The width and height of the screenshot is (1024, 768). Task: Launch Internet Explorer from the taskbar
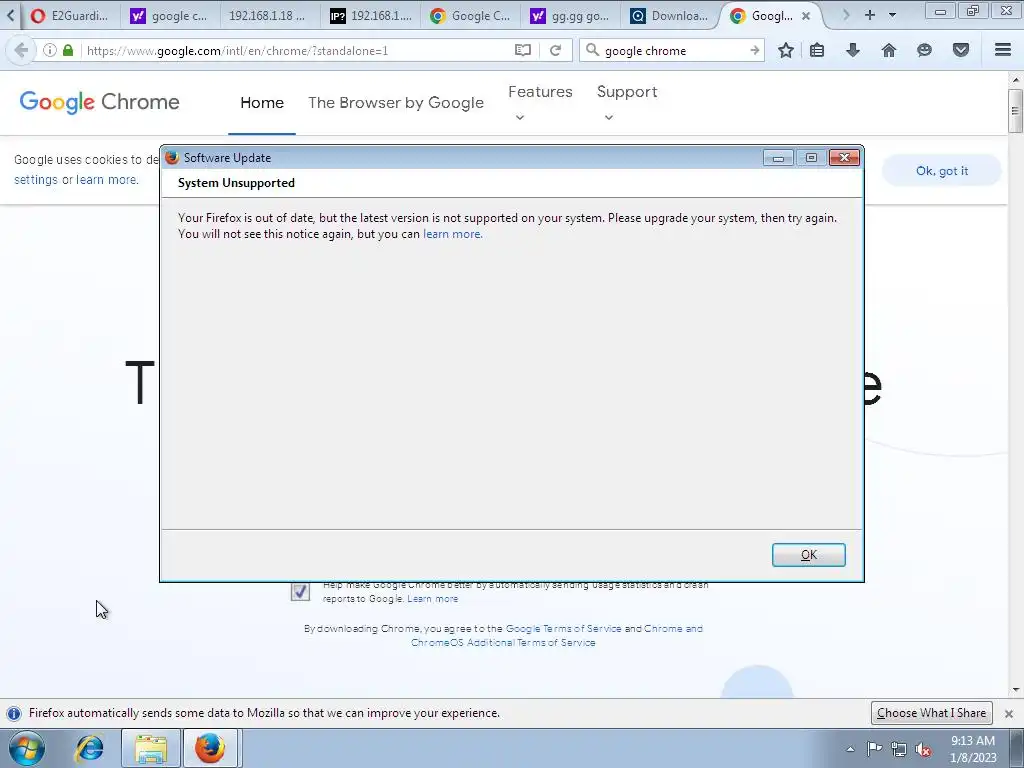[89, 748]
